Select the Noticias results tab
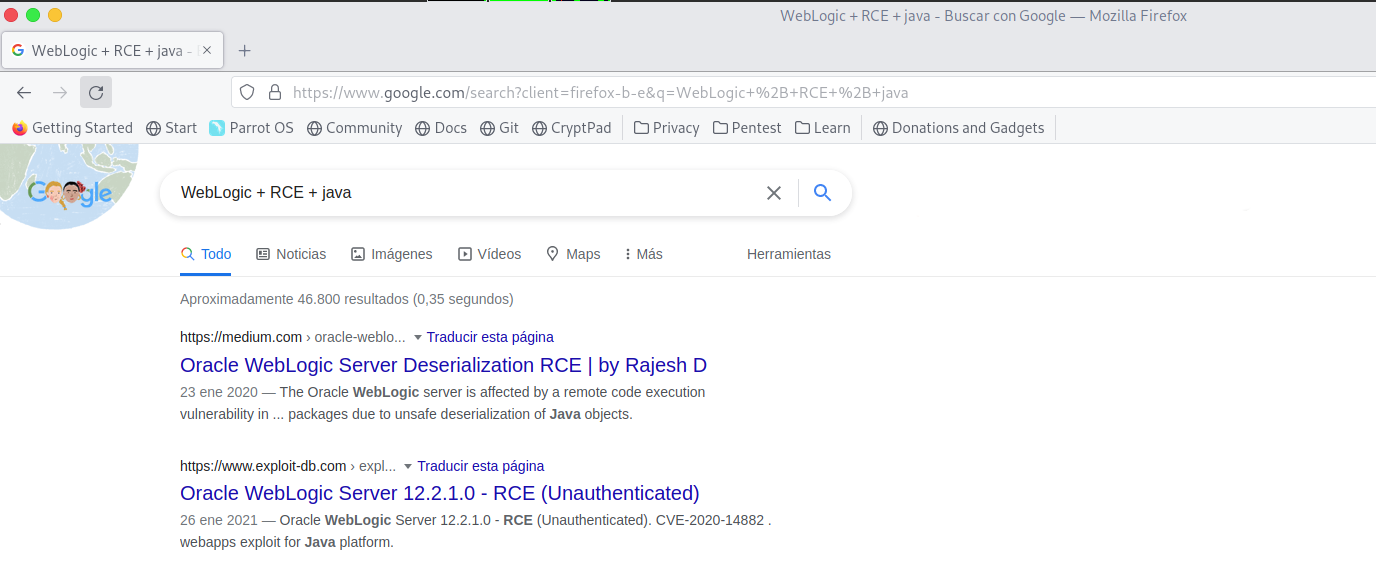This screenshot has height=588, width=1376. pos(291,254)
